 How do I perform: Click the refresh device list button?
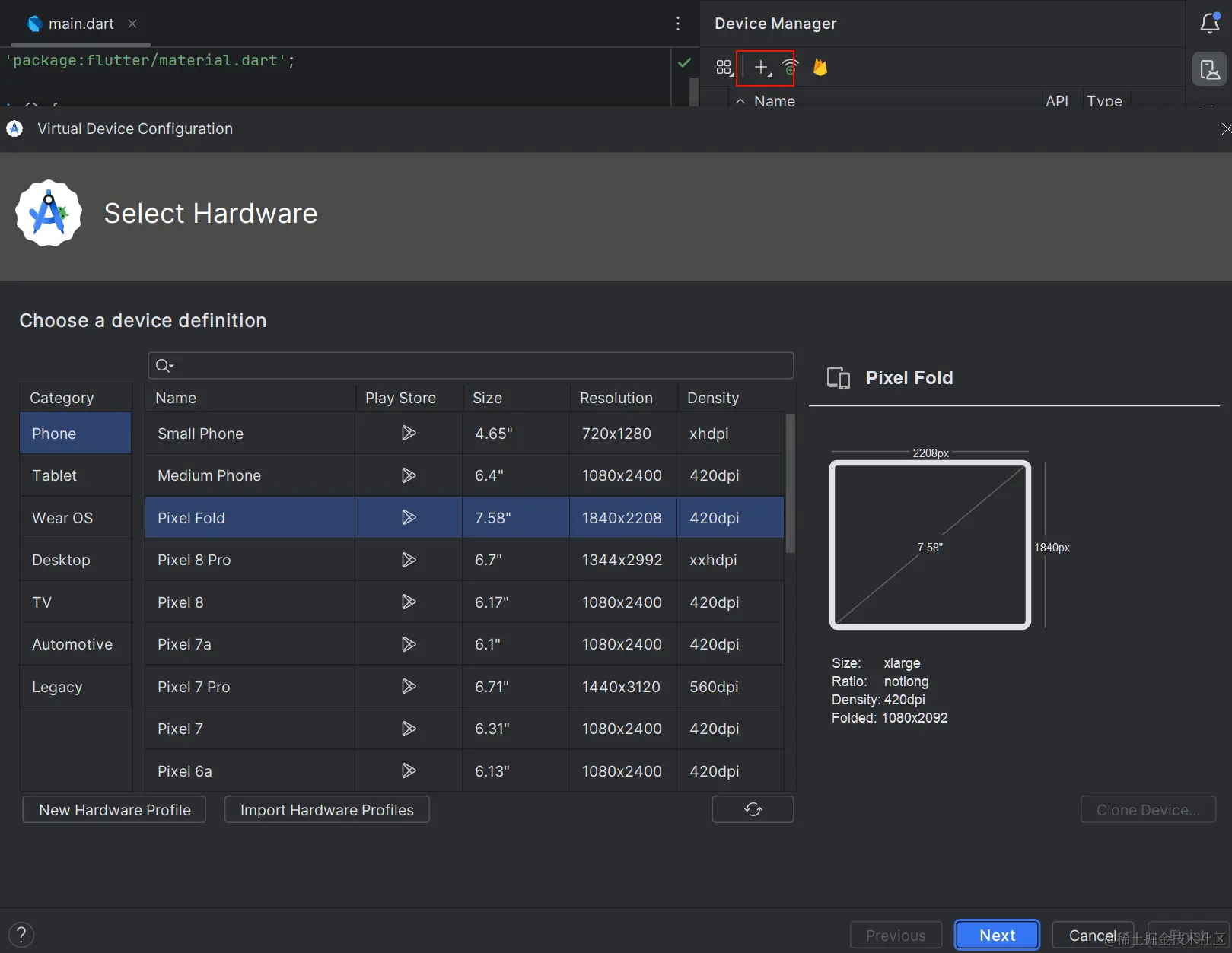click(753, 809)
